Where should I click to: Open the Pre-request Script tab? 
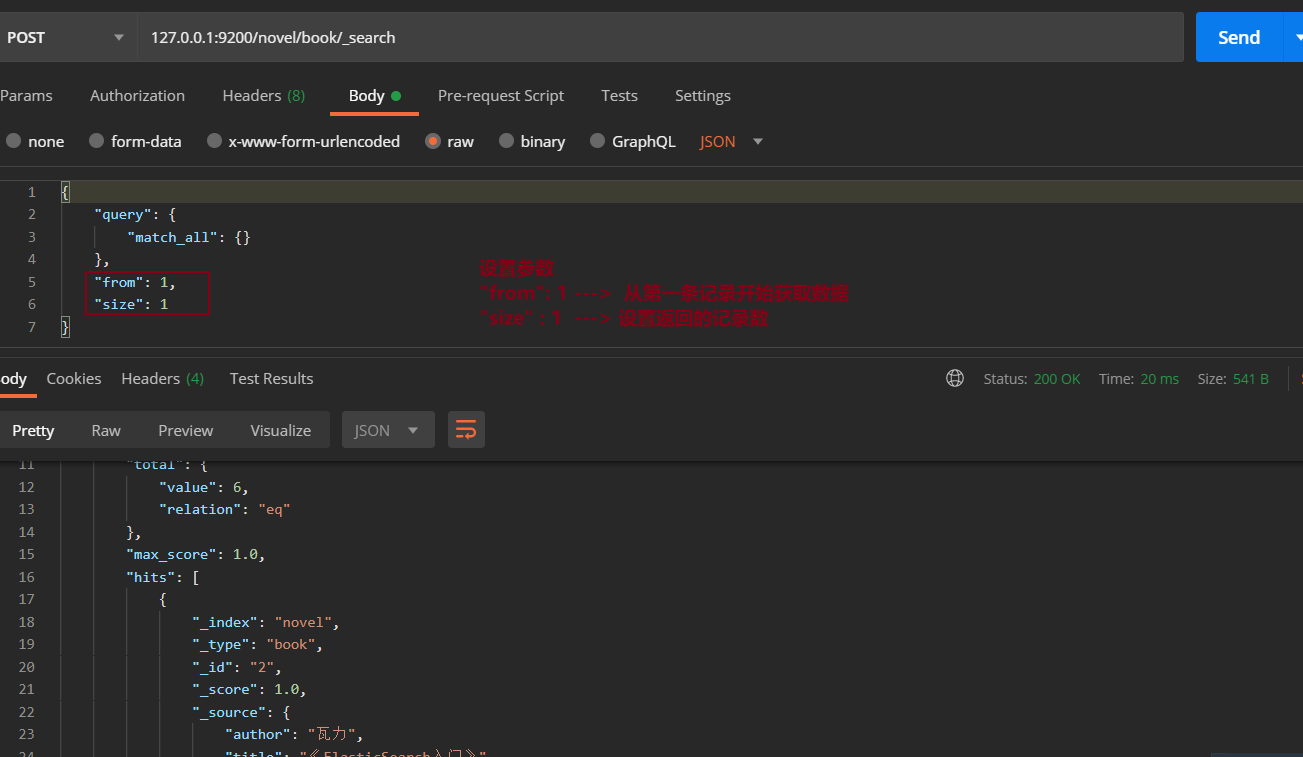(501, 95)
